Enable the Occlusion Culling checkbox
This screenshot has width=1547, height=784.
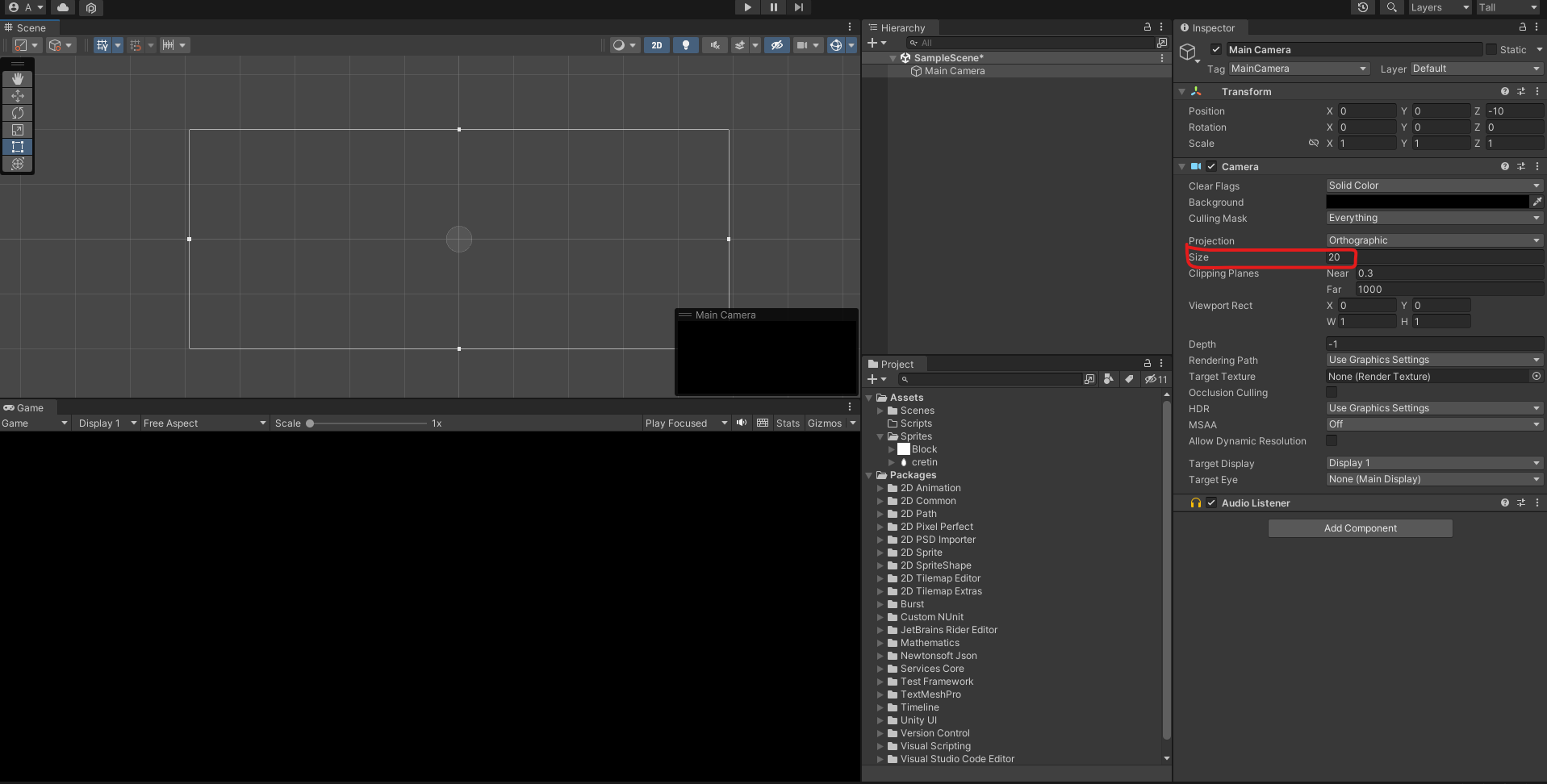point(1332,393)
